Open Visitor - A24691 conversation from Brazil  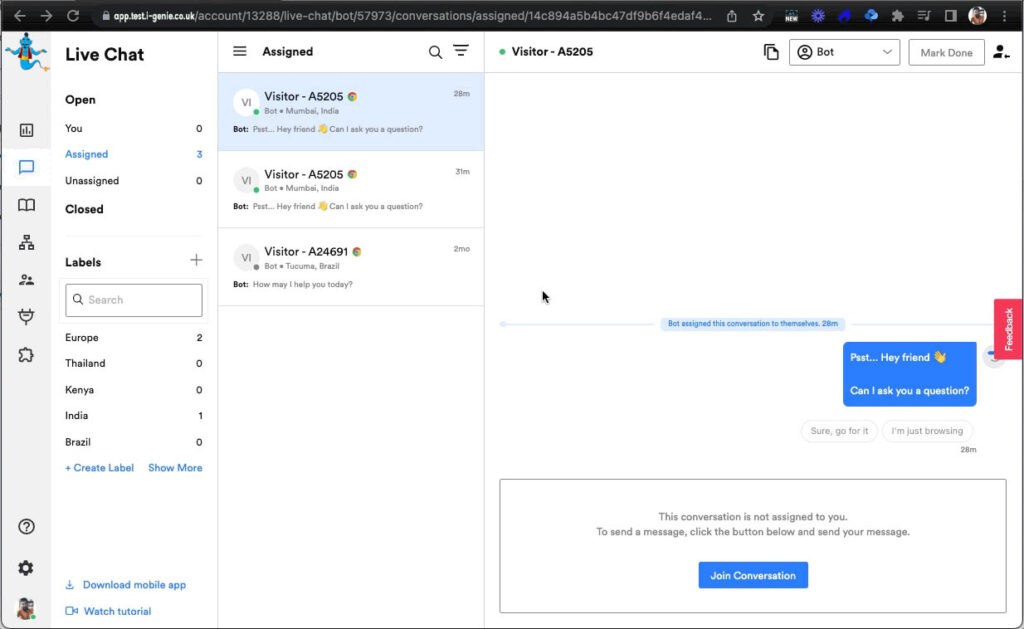[x=350, y=267]
